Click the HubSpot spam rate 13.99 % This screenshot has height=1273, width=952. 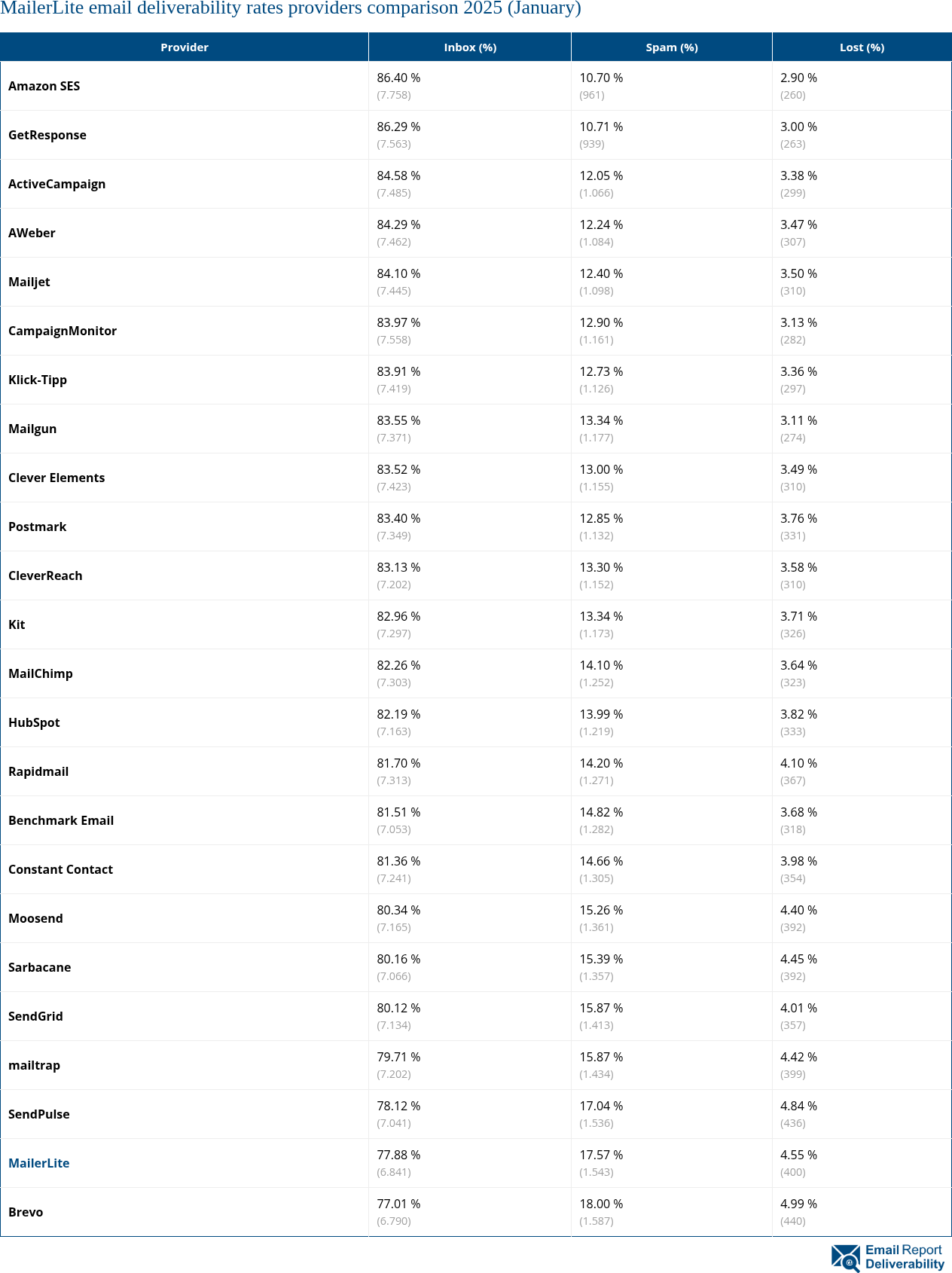click(x=601, y=714)
